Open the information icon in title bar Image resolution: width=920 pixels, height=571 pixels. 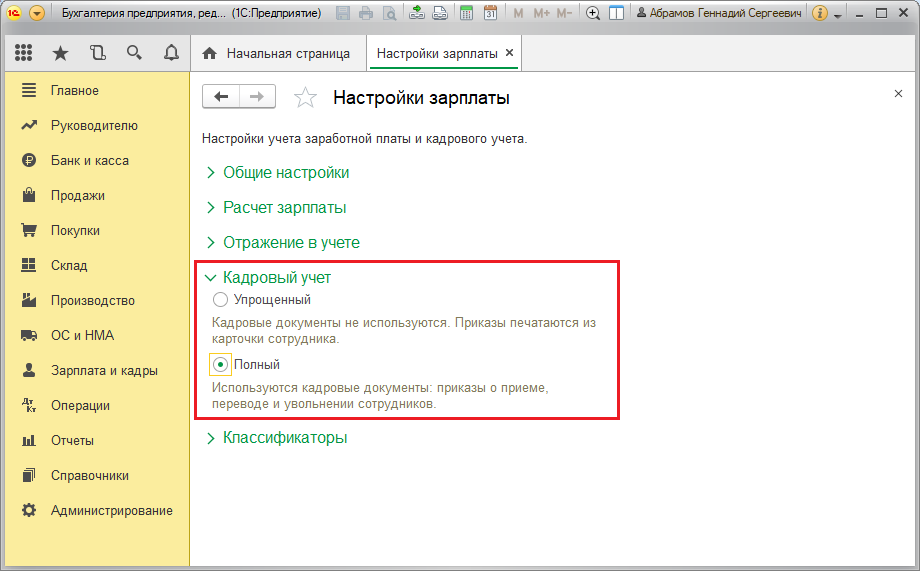820,13
